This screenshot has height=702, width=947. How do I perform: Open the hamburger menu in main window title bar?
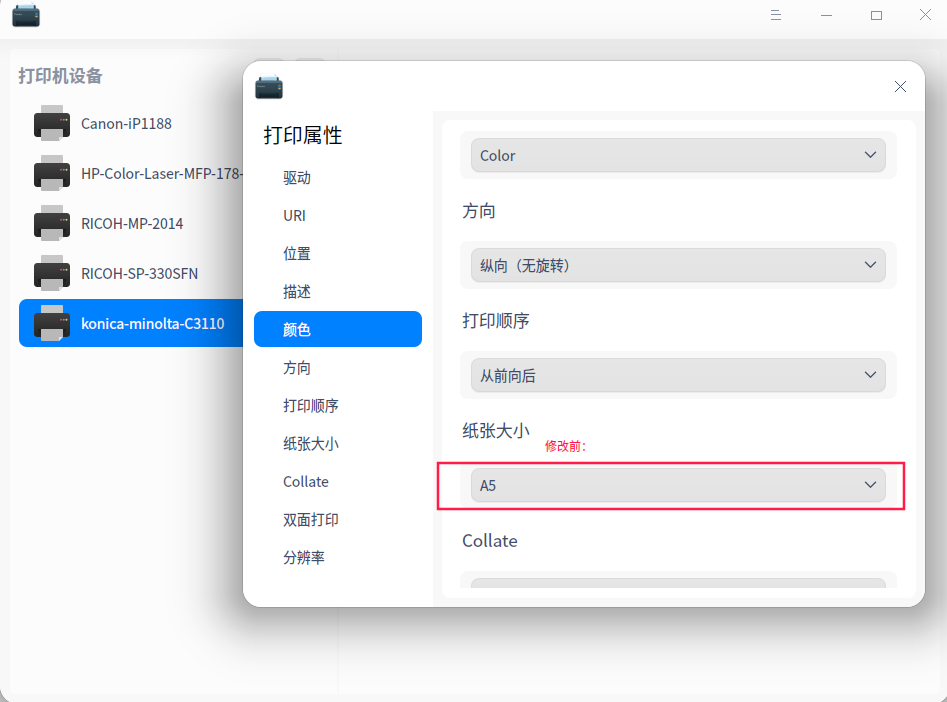click(776, 15)
